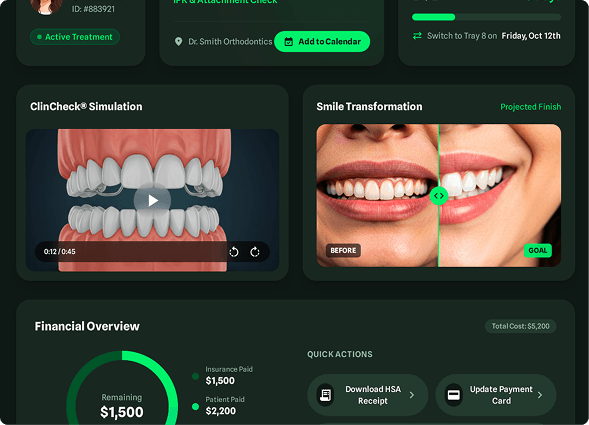Click the Insurance Paid $1,500 legend entry
The height and width of the screenshot is (425, 589).
click(x=222, y=375)
